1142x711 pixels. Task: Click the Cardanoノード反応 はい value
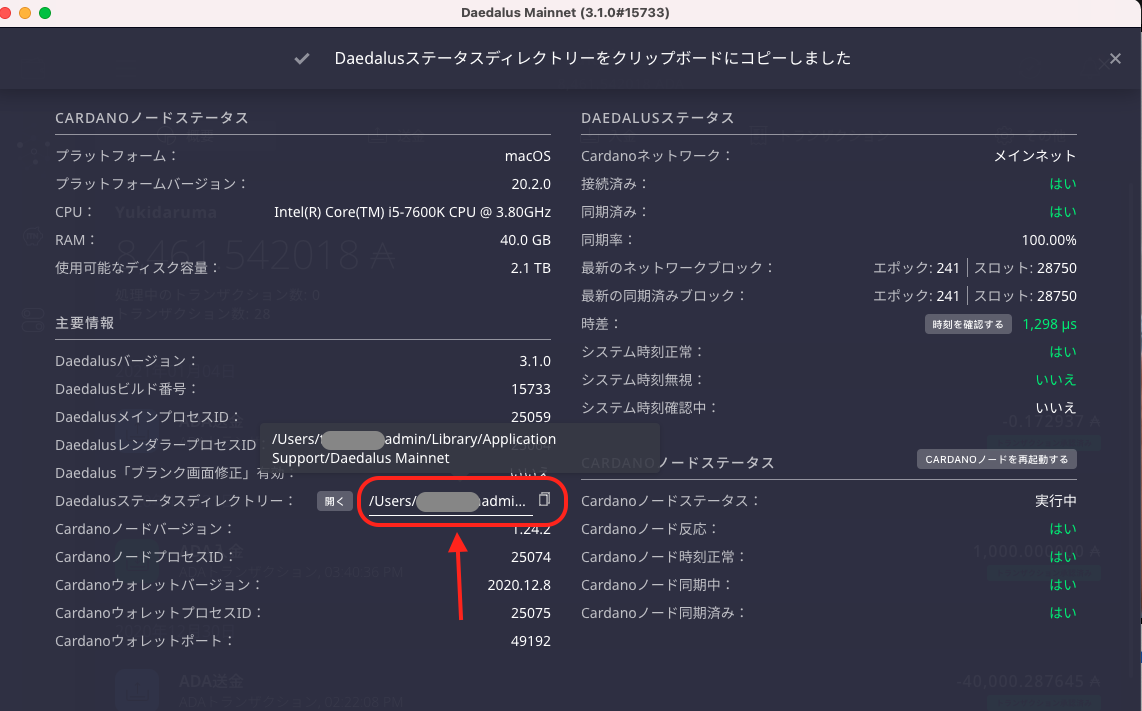click(x=1063, y=529)
